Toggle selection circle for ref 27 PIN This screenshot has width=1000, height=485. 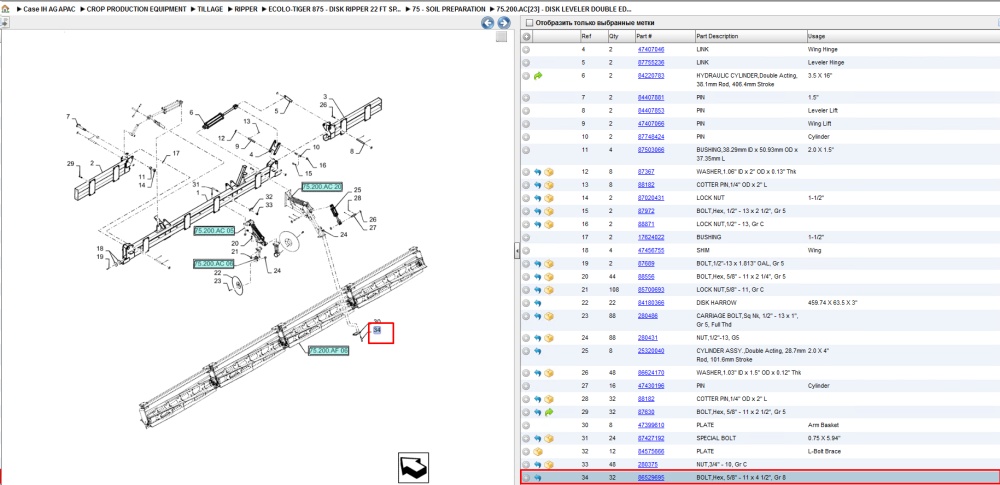point(526,386)
